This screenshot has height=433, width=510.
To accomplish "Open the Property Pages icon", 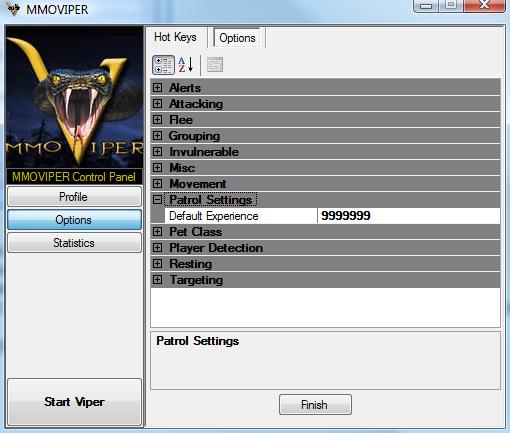I will [x=215, y=65].
